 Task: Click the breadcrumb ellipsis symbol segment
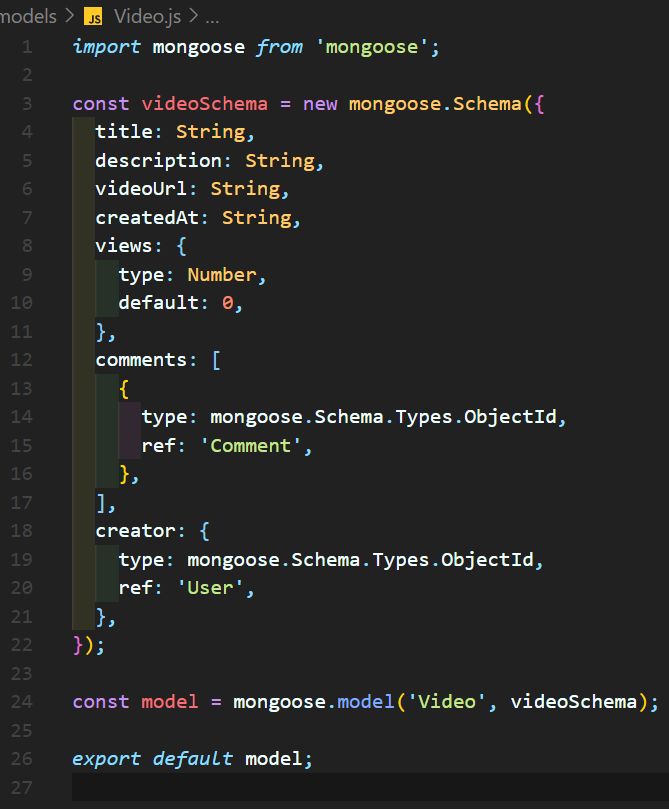pyautogui.click(x=212, y=19)
